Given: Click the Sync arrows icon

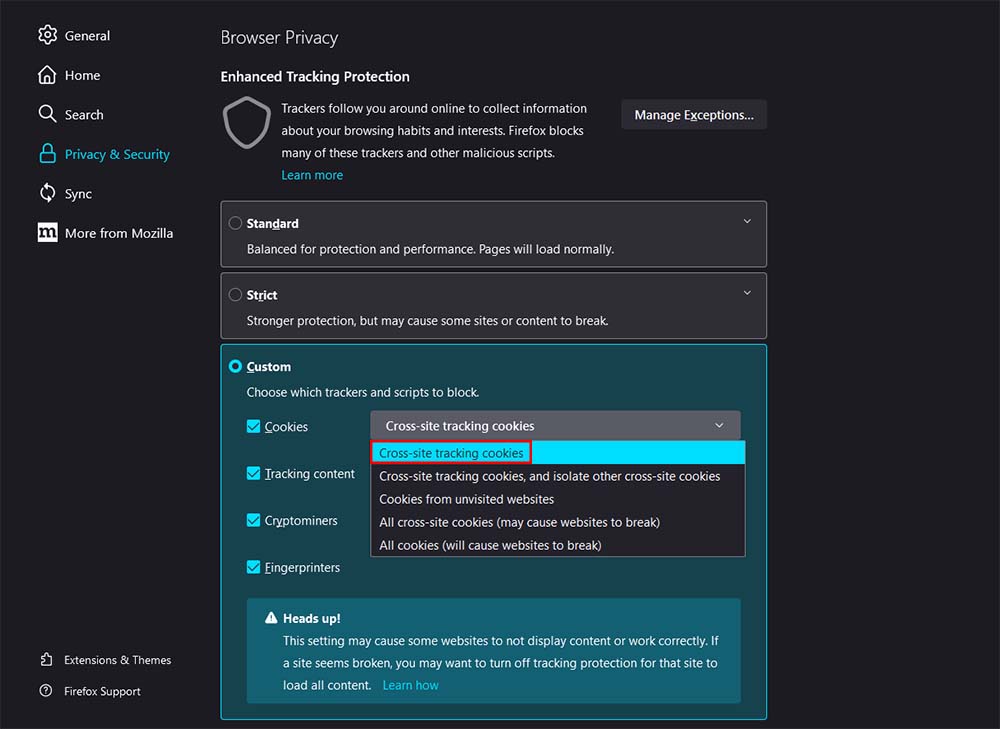Looking at the screenshot, I should pos(47,193).
